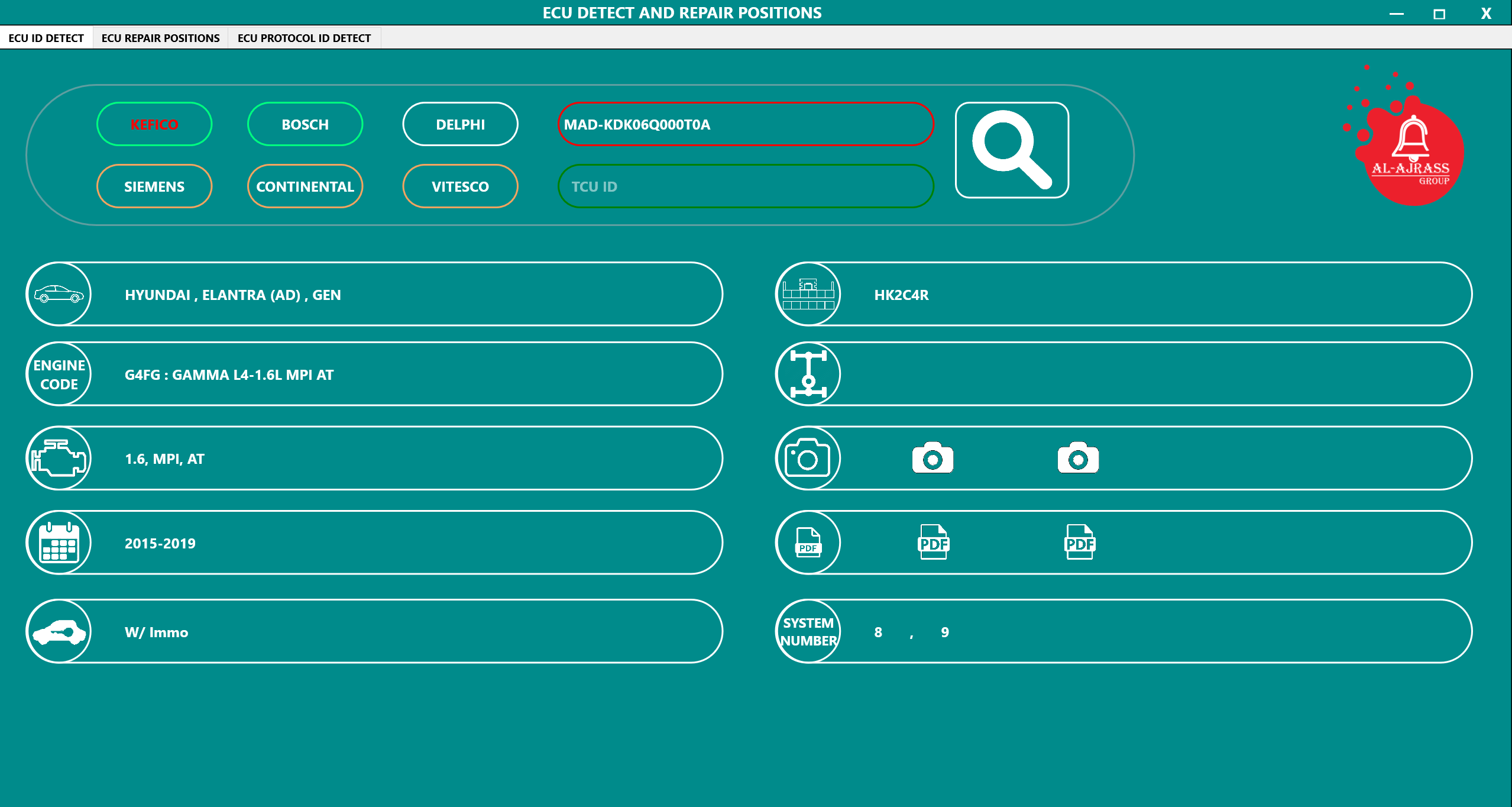Open the second white camera photo
Viewport: 1512px width, 807px height.
[1078, 458]
